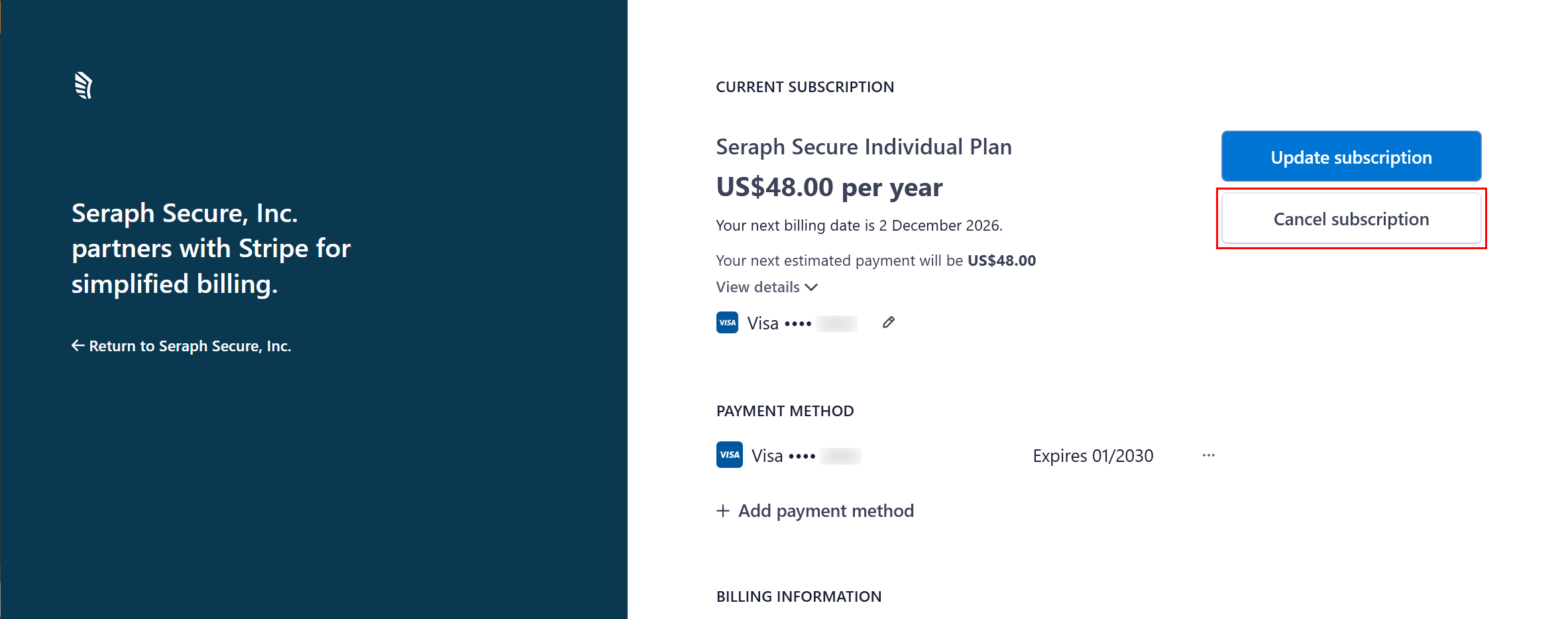Click the Visa logo under Current Subscription
This screenshot has width=1568, height=619.
click(727, 323)
